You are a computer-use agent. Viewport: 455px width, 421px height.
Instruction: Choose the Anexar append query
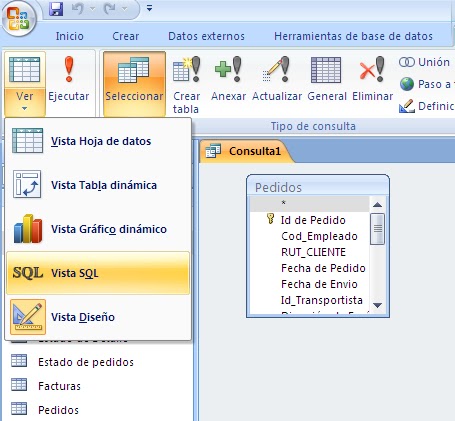[x=228, y=79]
